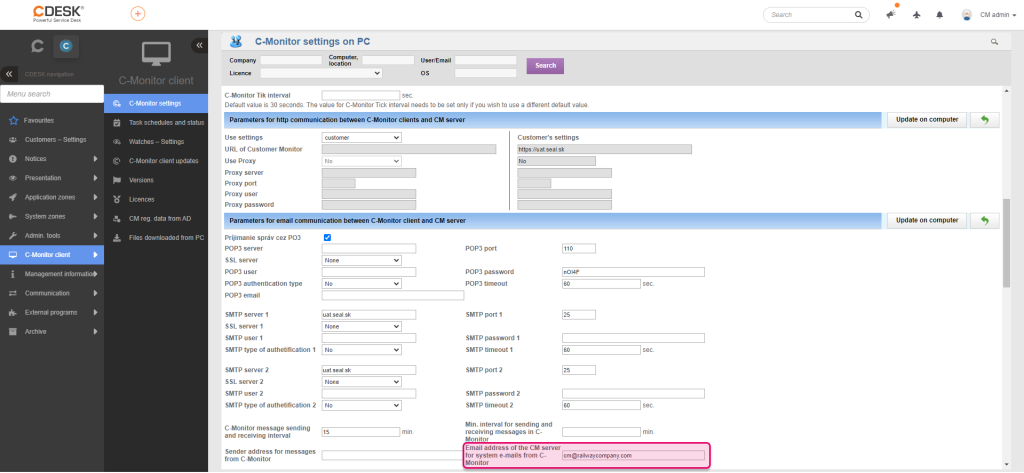The image size is (1024, 473).
Task: Click the small magnifier icon in page header
Action: tap(995, 41)
